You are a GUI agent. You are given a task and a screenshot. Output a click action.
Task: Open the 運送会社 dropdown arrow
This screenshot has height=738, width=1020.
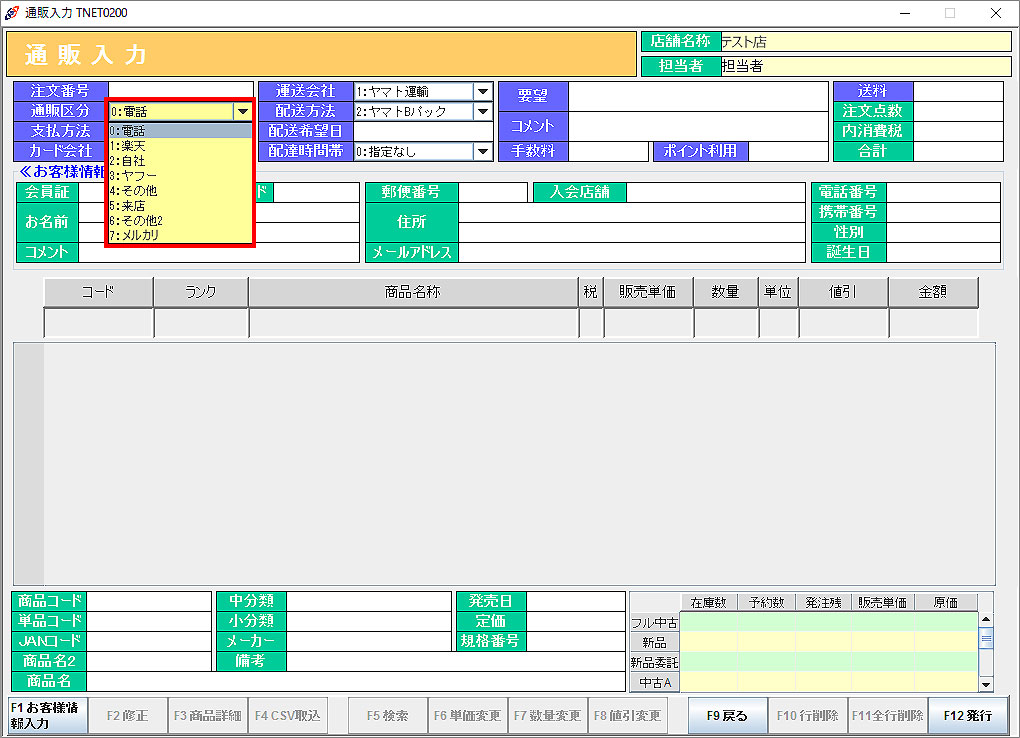(483, 92)
